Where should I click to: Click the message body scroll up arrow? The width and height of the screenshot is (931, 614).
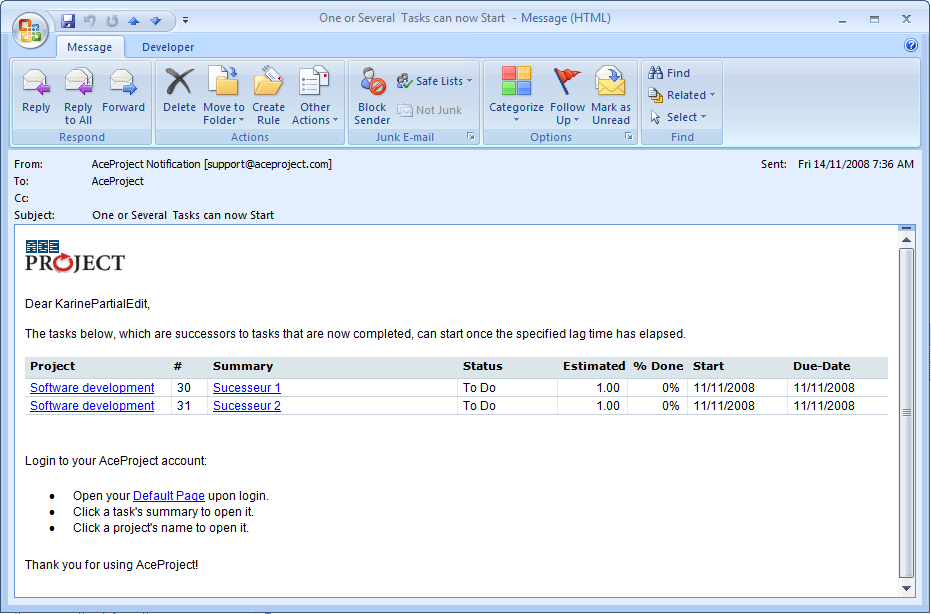coord(906,240)
